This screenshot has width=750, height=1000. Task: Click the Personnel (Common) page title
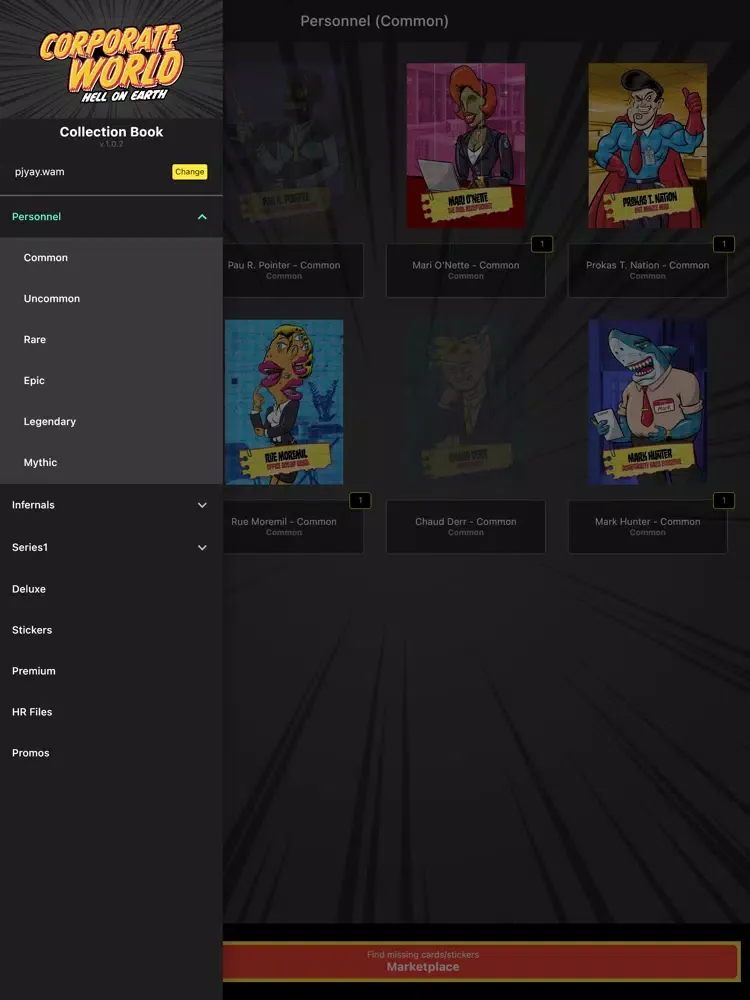(x=374, y=21)
